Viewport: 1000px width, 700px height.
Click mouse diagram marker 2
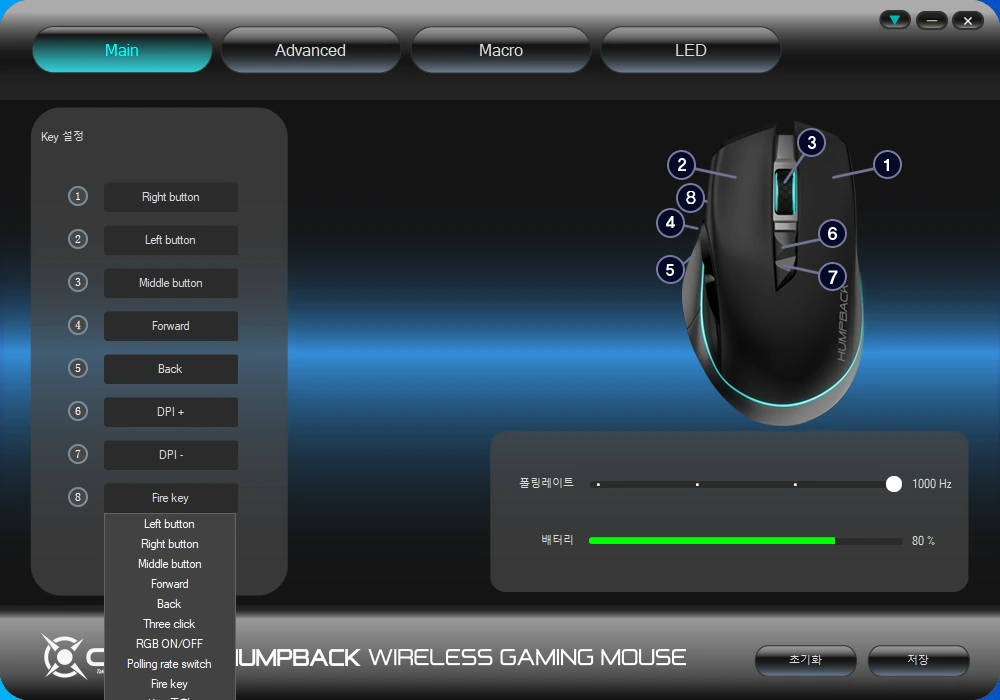pyautogui.click(x=682, y=165)
